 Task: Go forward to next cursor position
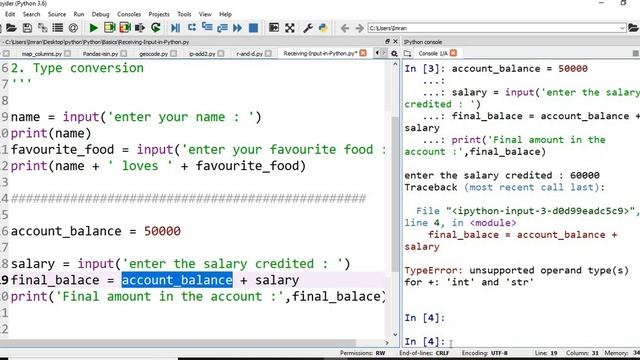coord(359,28)
